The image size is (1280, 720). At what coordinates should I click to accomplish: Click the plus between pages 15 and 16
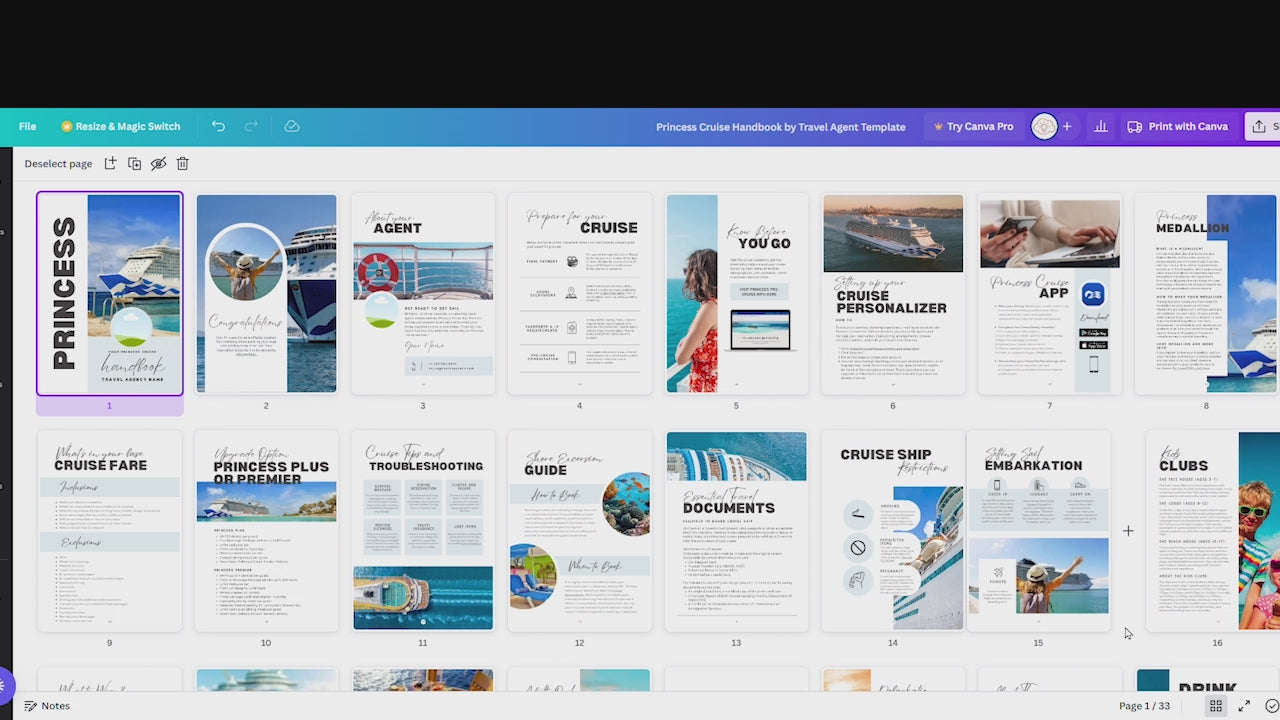tap(1128, 531)
